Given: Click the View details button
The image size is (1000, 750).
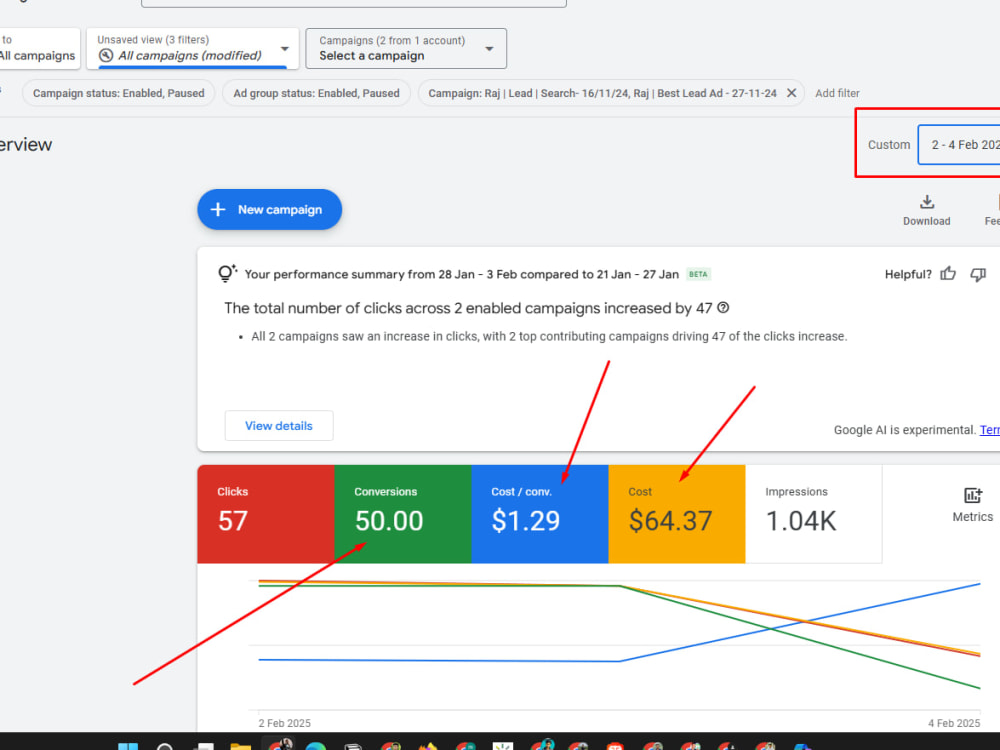Looking at the screenshot, I should 279,425.
